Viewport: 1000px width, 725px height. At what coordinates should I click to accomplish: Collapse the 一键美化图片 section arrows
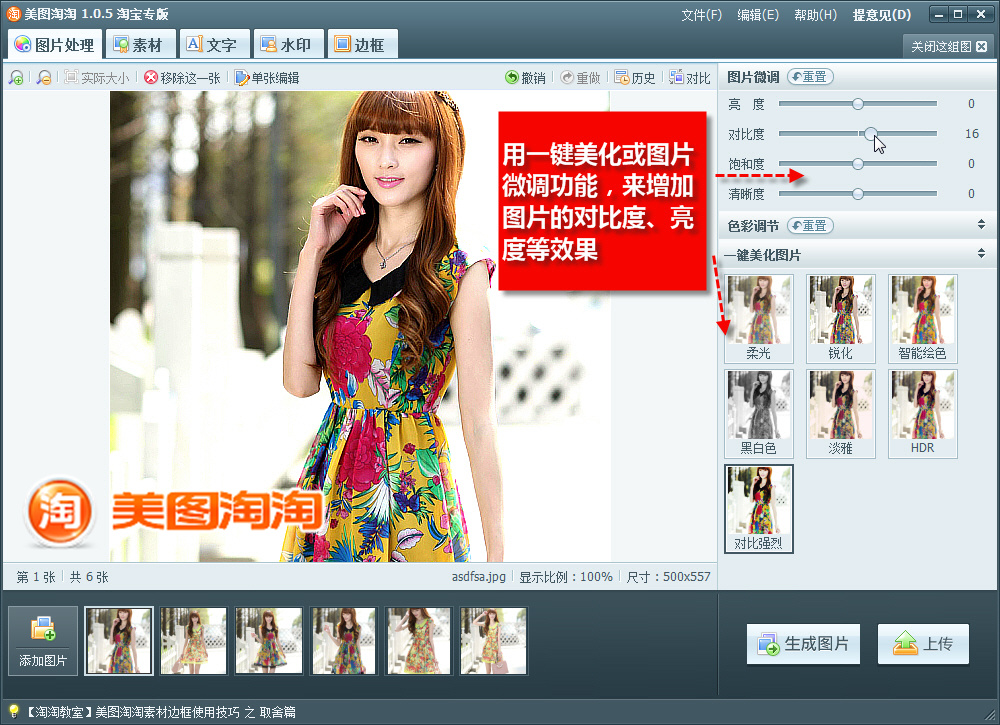(981, 254)
